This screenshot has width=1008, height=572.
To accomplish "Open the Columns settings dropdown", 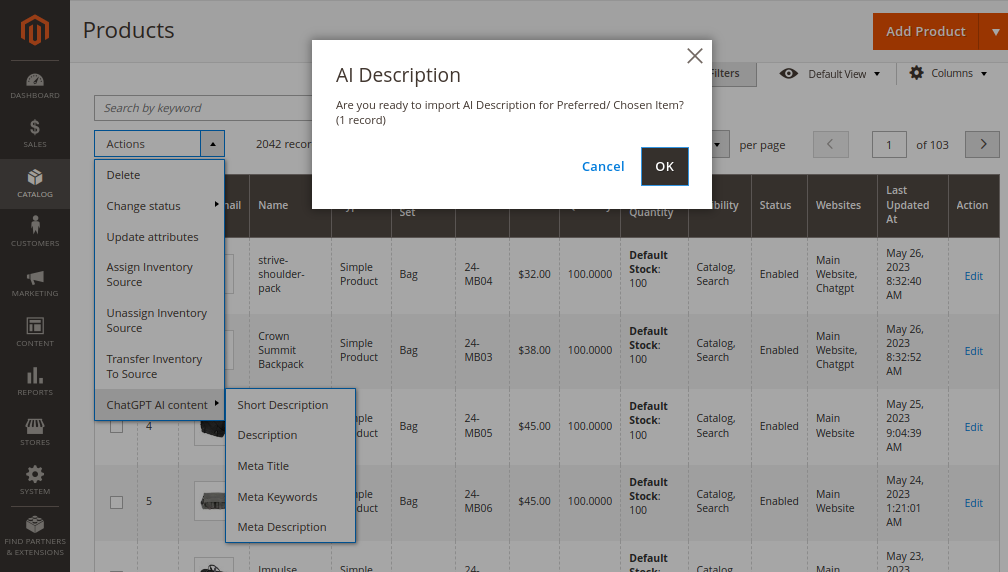I will tap(948, 73).
